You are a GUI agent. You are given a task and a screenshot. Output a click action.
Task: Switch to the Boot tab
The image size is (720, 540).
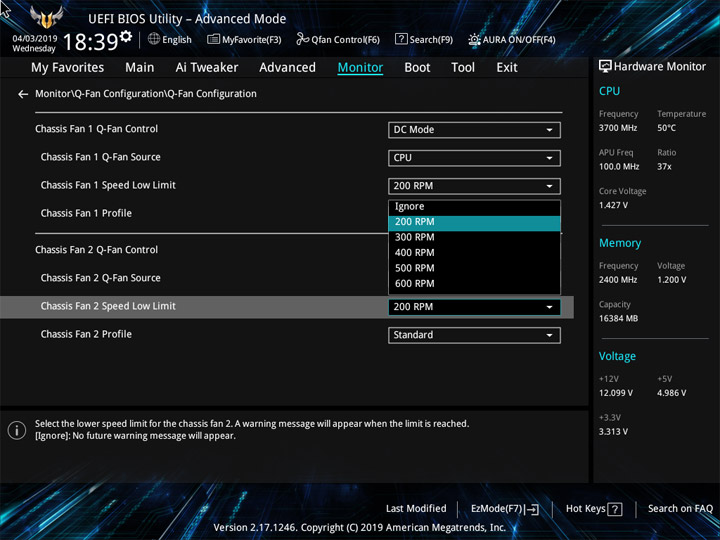tap(417, 68)
